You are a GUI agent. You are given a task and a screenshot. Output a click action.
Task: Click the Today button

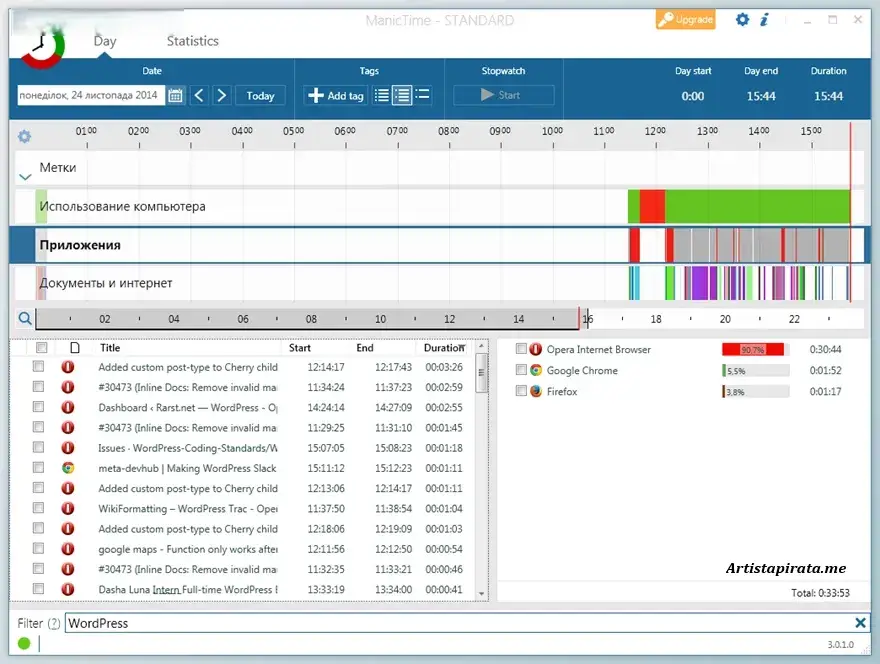tap(260, 96)
